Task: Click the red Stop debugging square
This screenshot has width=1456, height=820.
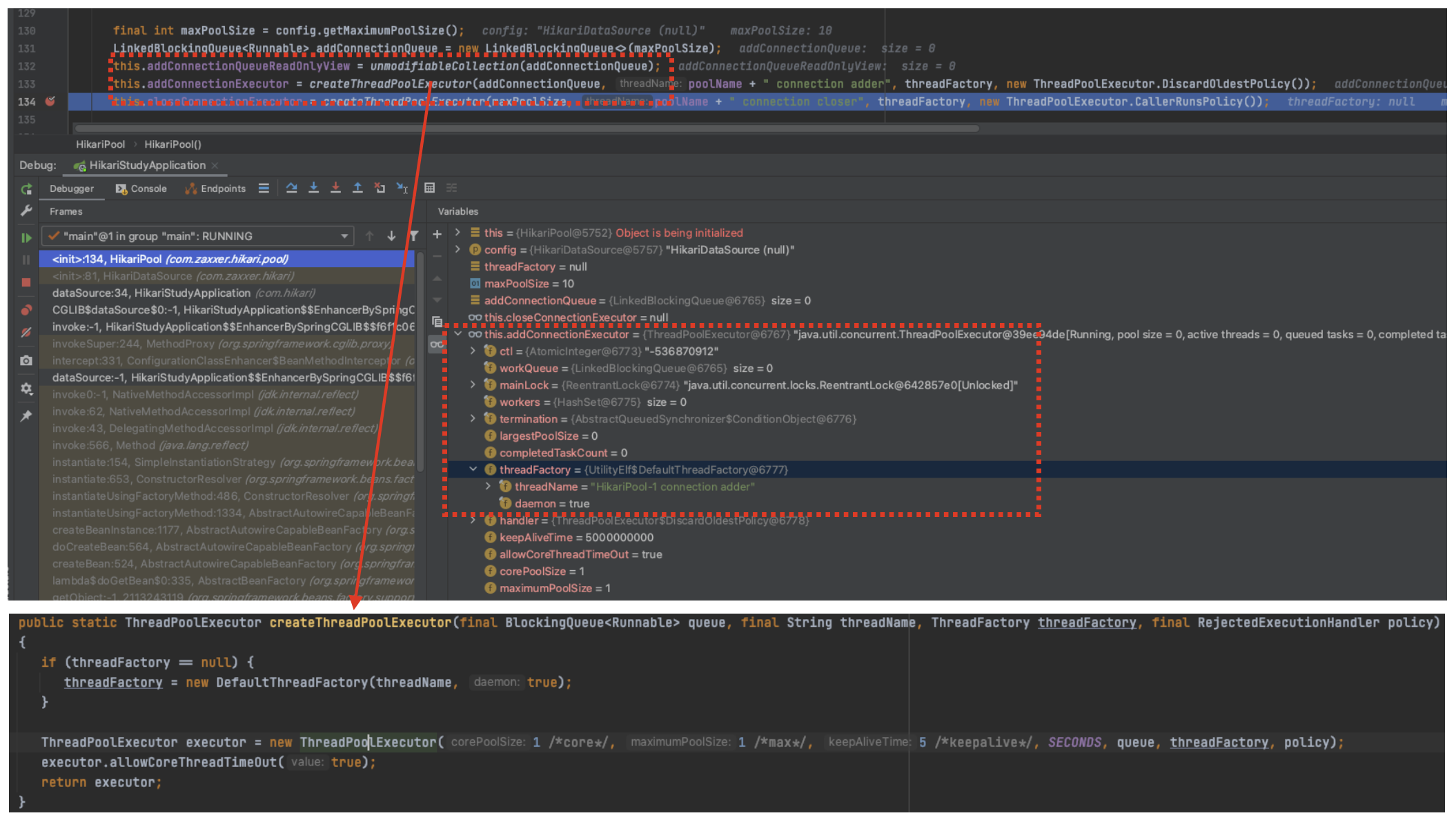Action: [x=26, y=282]
